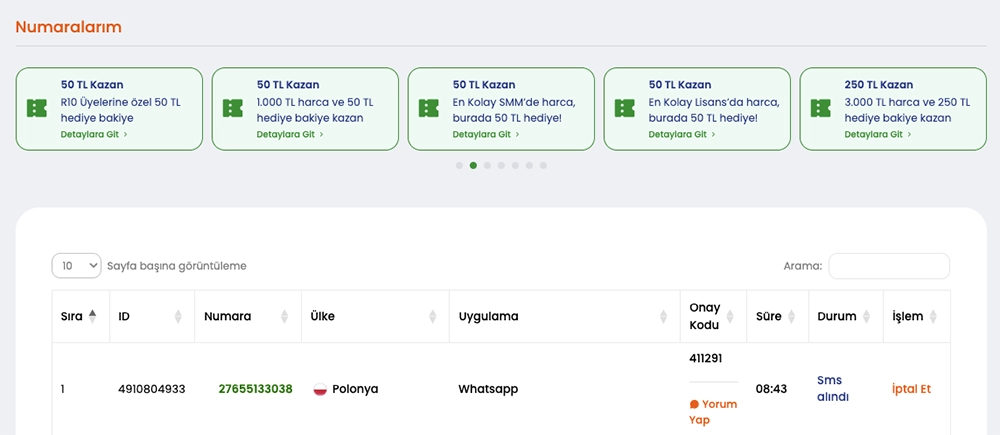Click the Arama search input field
The width and height of the screenshot is (1000, 435).
coord(889,266)
